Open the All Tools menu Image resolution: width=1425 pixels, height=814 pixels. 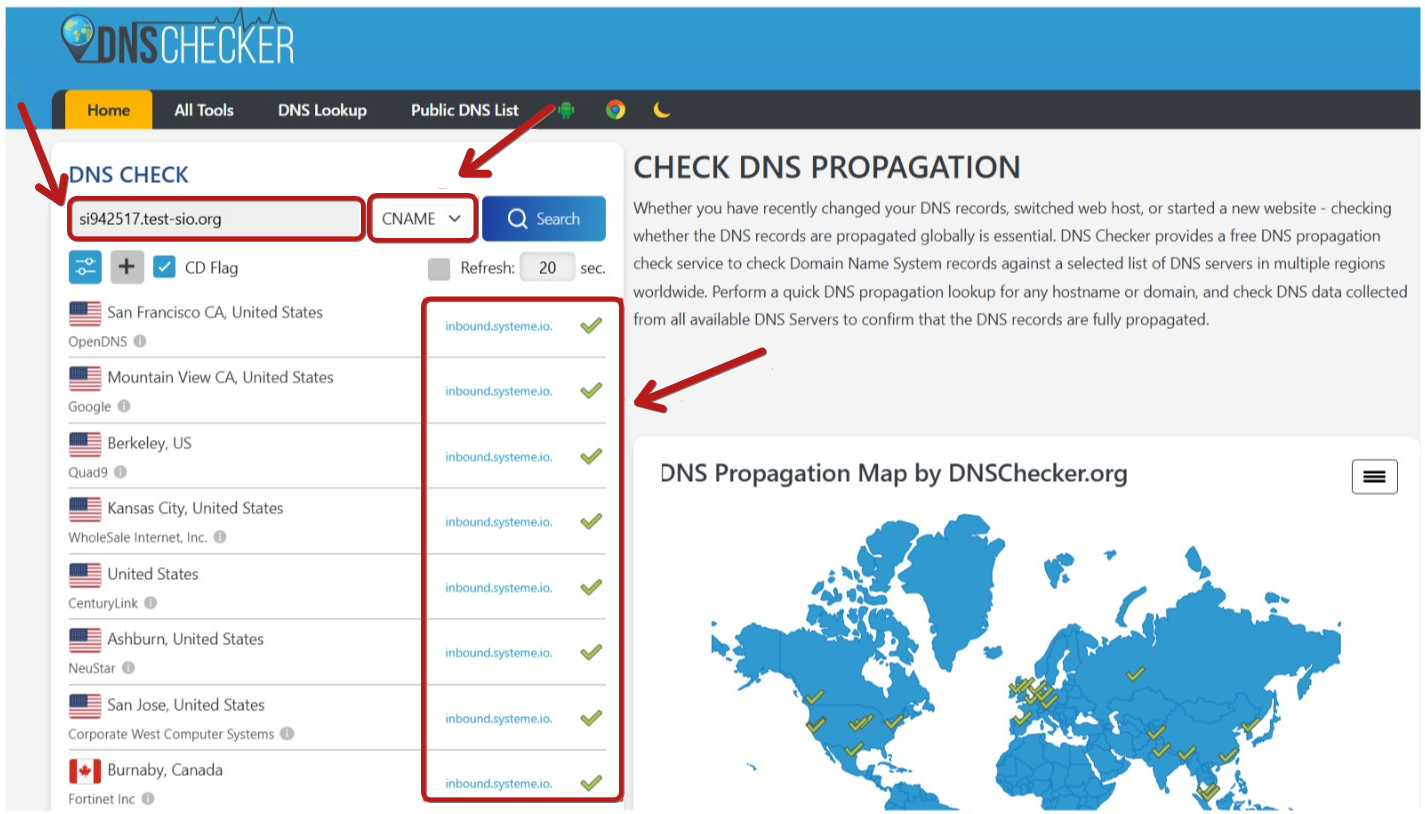tap(204, 110)
